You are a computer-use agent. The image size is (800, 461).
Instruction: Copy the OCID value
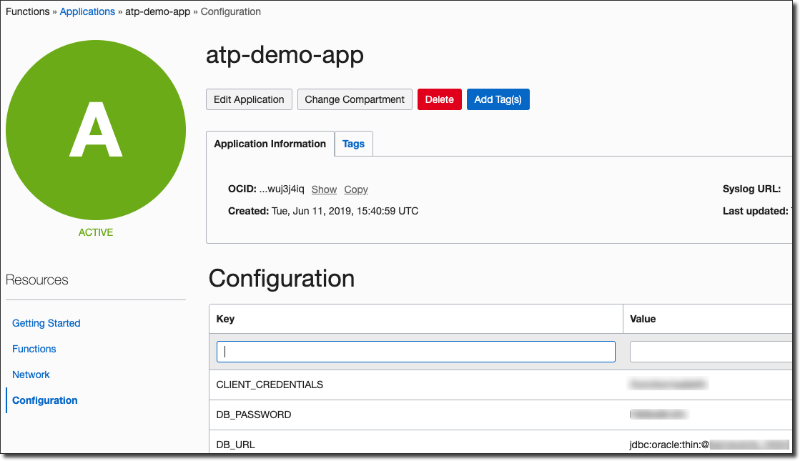[356, 189]
